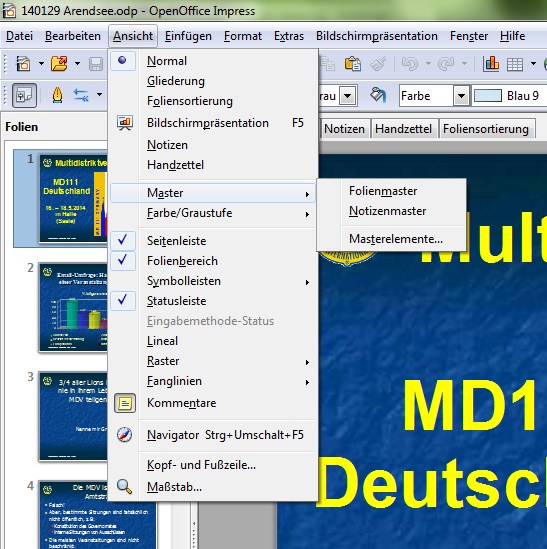Viewport: 547px width, 549px height.
Task: Click the pen nib Line icon
Action: coord(57,95)
